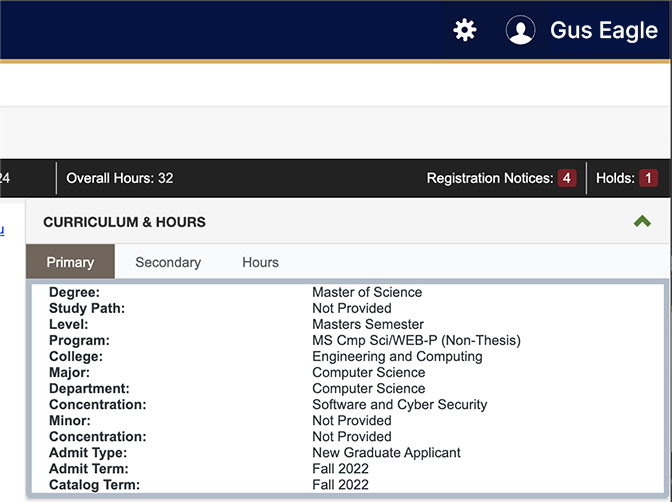Open the settings gear icon

465,30
